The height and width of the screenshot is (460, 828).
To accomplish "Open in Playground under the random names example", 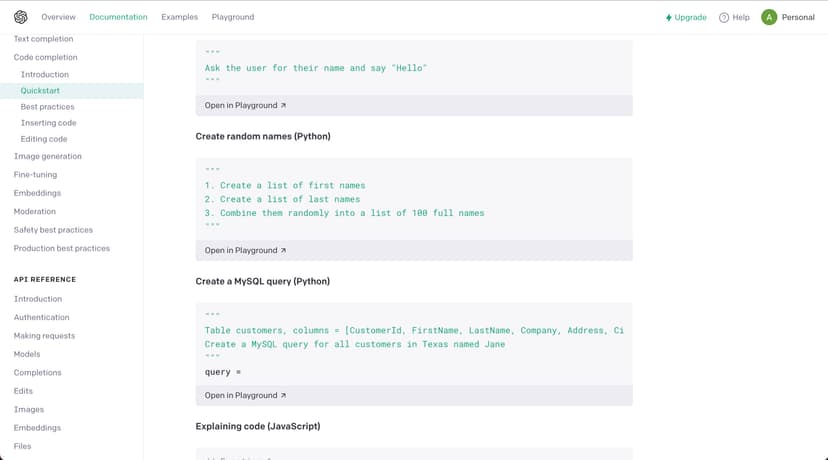I will [245, 250].
